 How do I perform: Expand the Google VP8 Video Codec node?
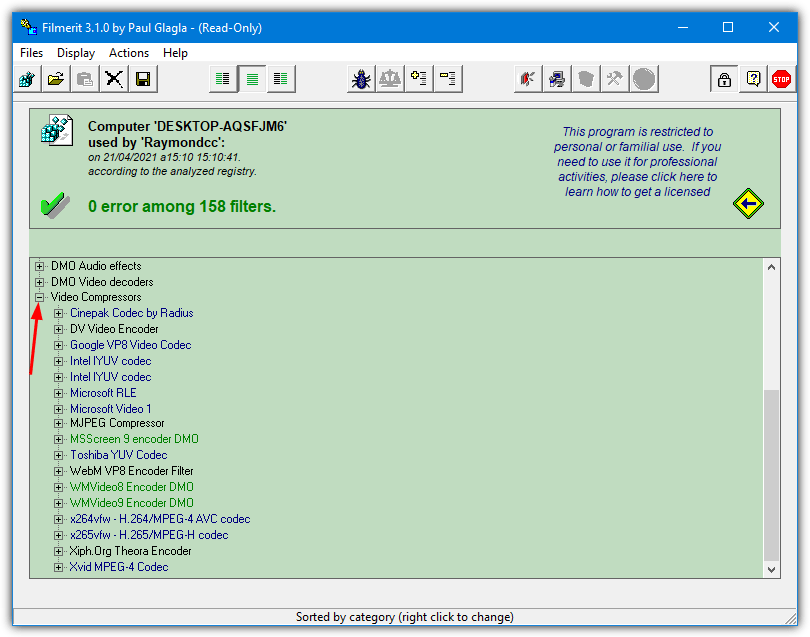click(x=58, y=345)
